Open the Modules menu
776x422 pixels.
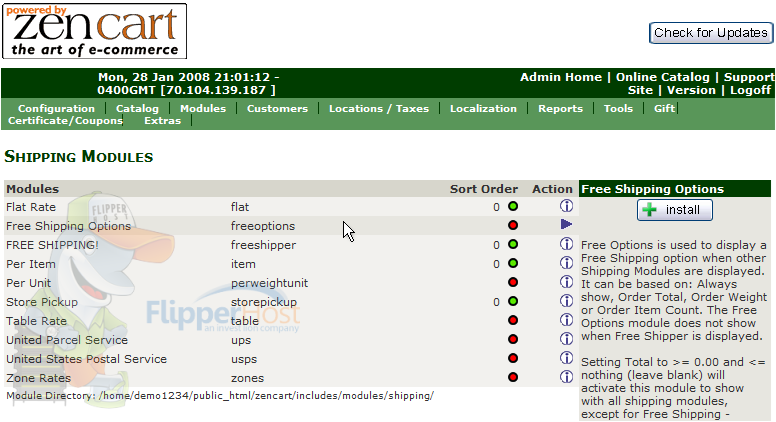203,108
